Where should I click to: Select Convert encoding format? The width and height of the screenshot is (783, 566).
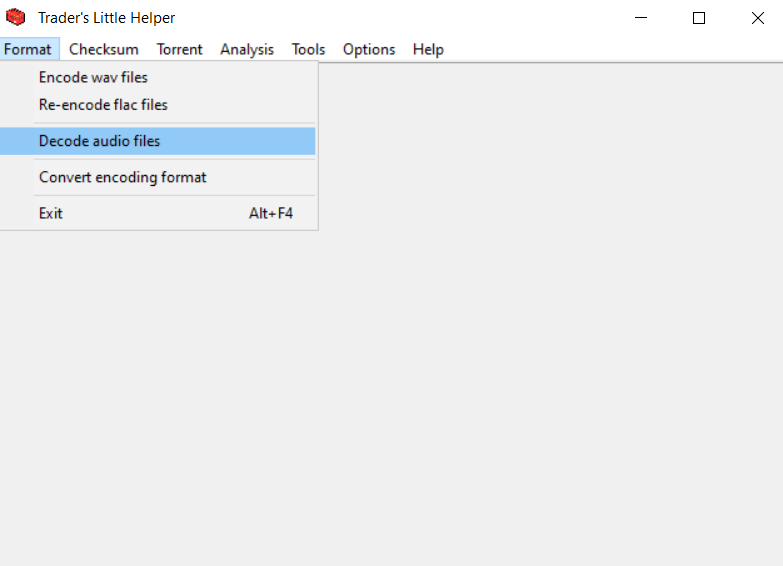(x=122, y=177)
